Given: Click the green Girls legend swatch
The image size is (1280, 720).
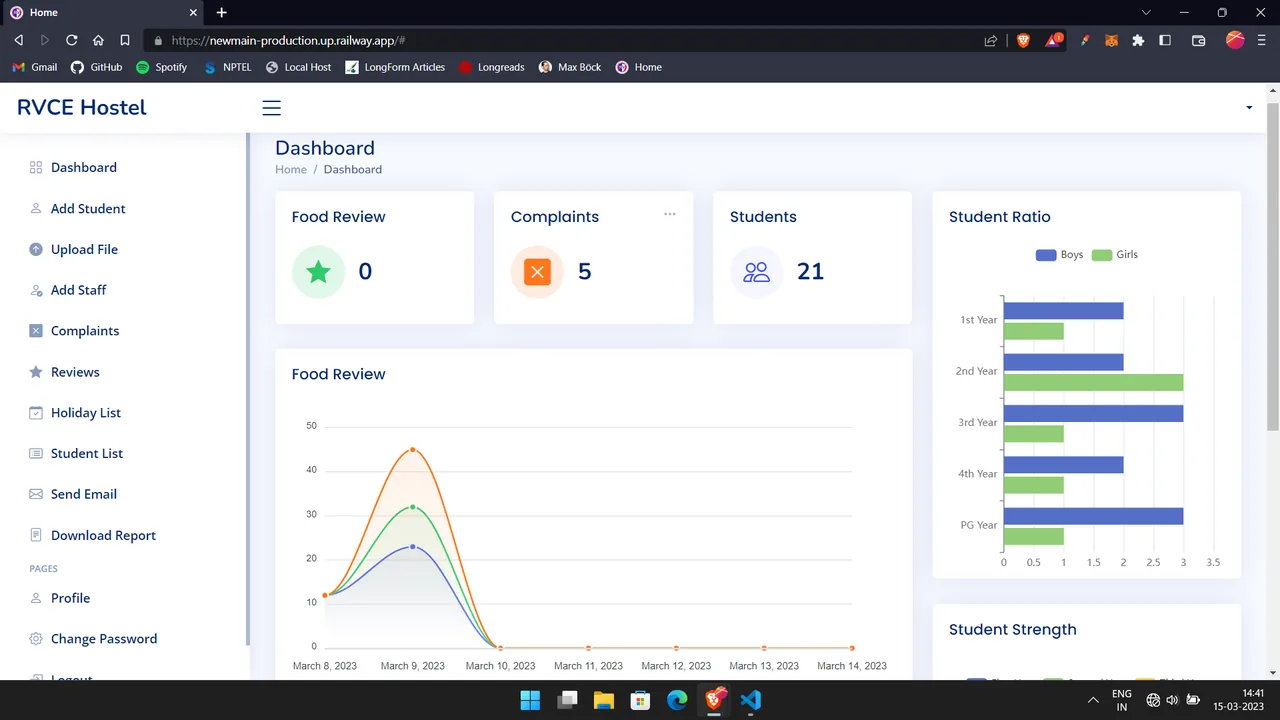Looking at the screenshot, I should pyautogui.click(x=1102, y=255).
